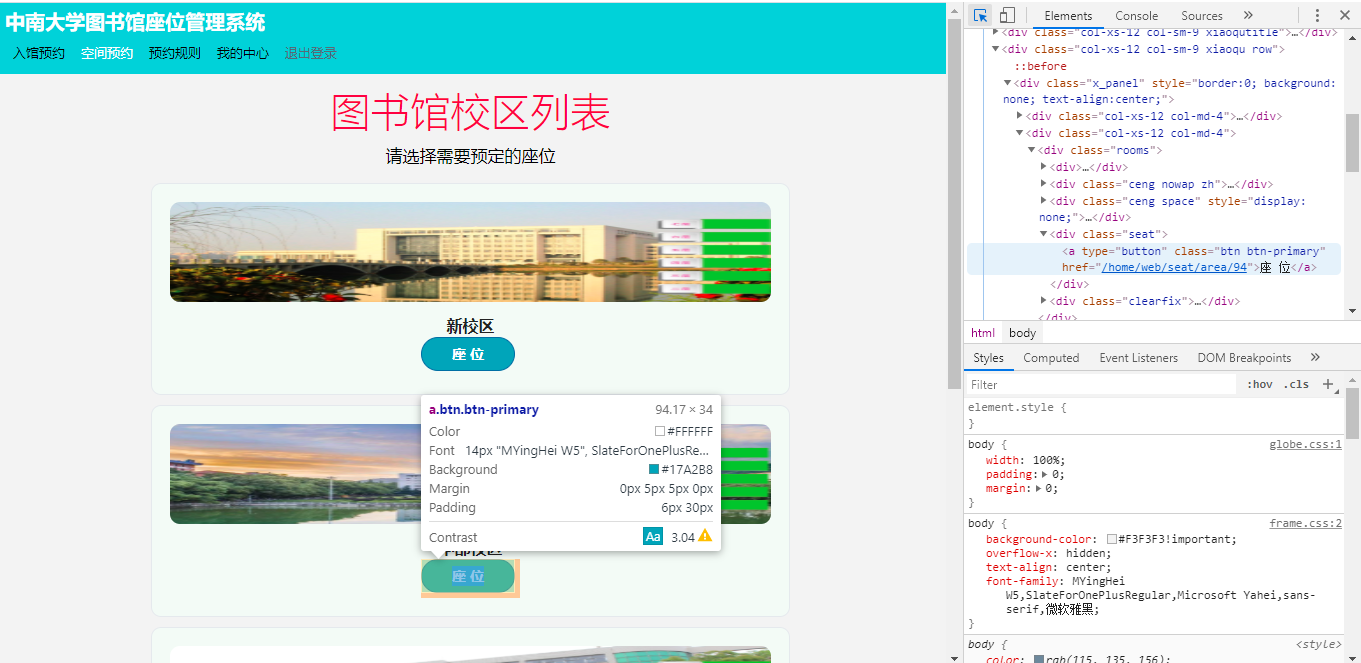The image size is (1361, 663).
Task: Show more Styles sidebar tabs chevron
Action: (1315, 357)
